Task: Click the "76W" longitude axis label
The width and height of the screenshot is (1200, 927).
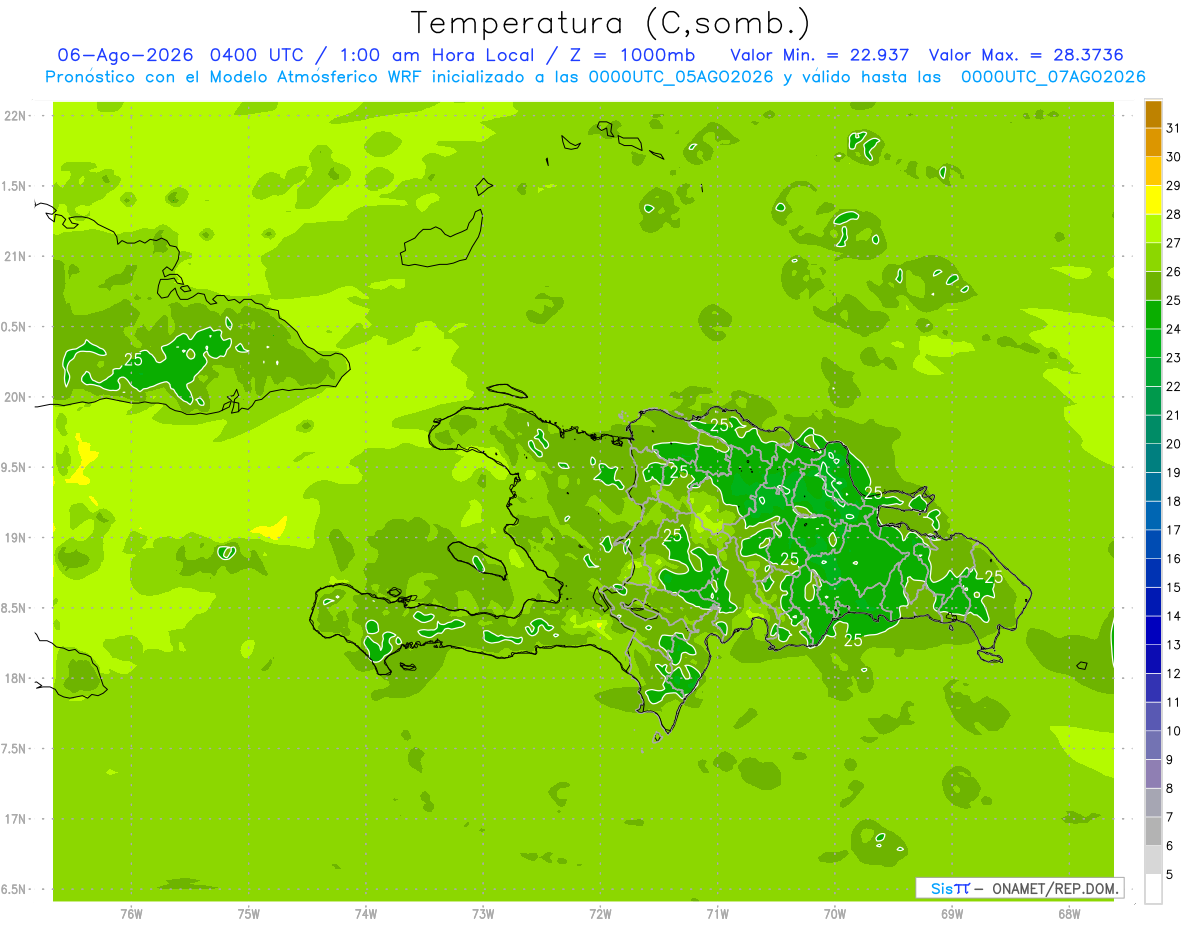Action: 131,914
